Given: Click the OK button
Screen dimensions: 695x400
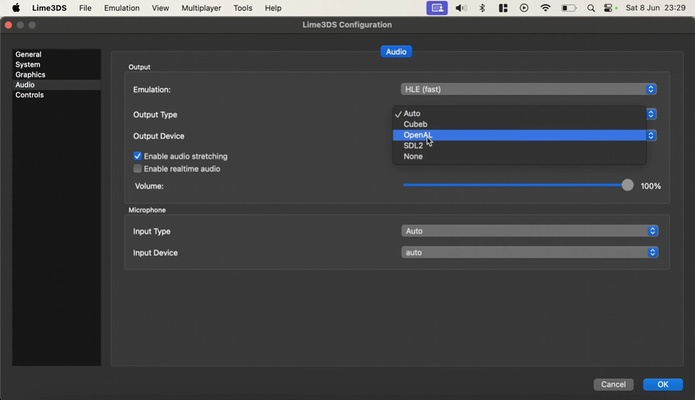Looking at the screenshot, I should click(x=663, y=384).
